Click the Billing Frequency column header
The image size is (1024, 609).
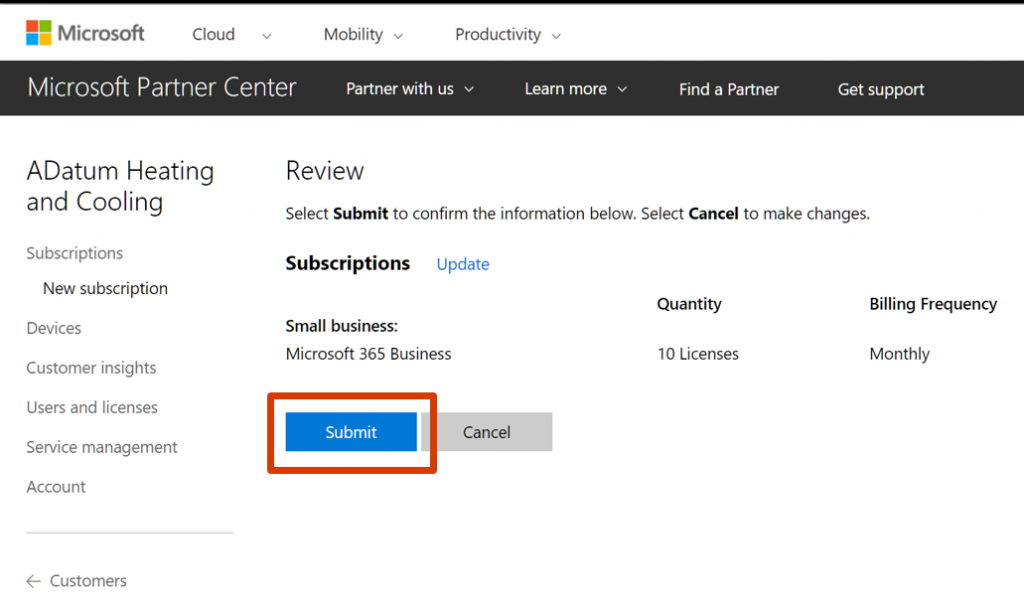point(933,304)
